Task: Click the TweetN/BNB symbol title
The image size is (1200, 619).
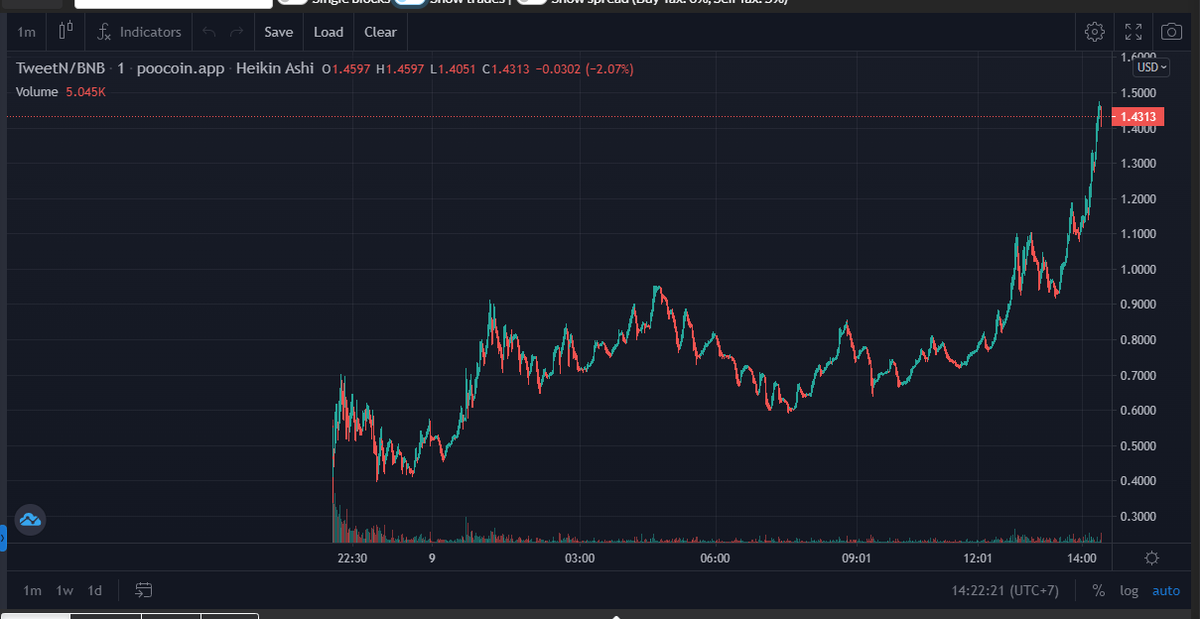Action: [60, 69]
